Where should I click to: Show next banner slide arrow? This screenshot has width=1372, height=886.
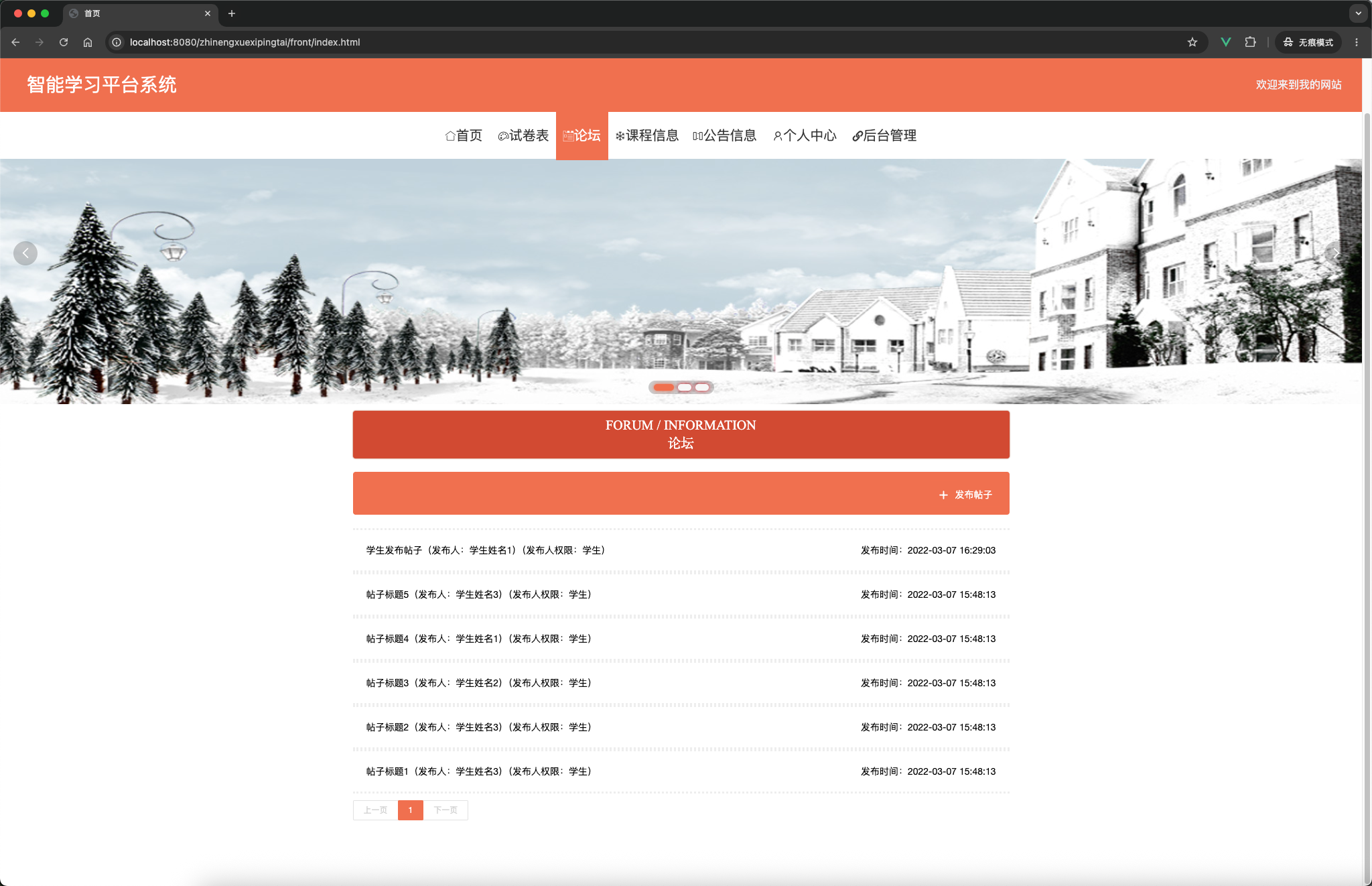coord(1336,253)
